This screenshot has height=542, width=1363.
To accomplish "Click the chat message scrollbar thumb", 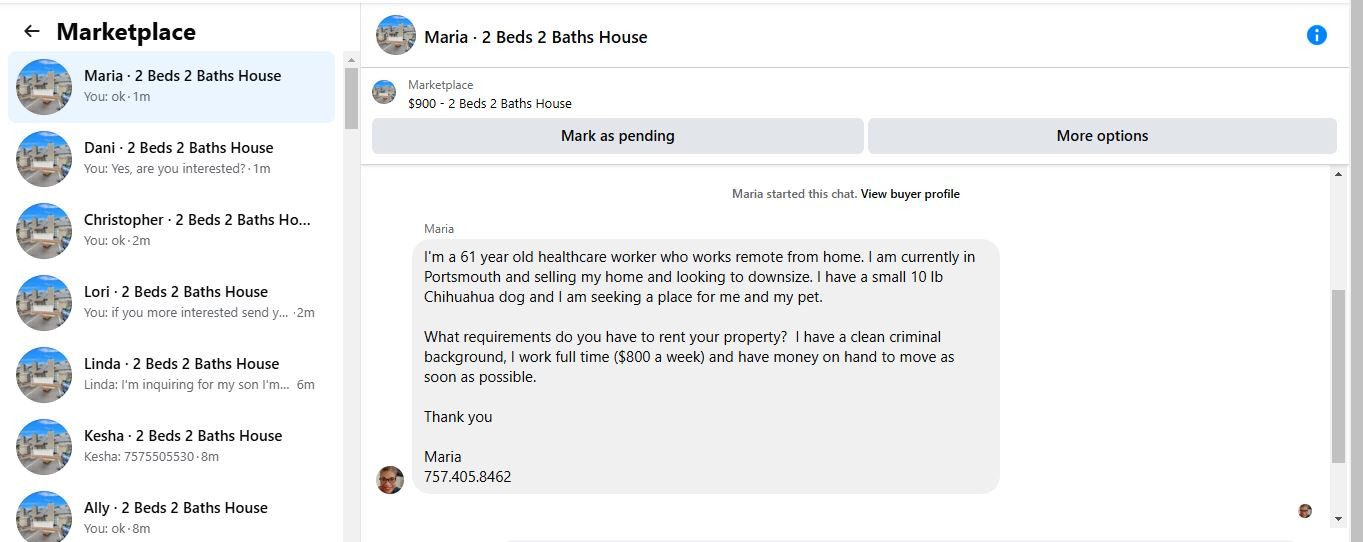I will point(1339,377).
